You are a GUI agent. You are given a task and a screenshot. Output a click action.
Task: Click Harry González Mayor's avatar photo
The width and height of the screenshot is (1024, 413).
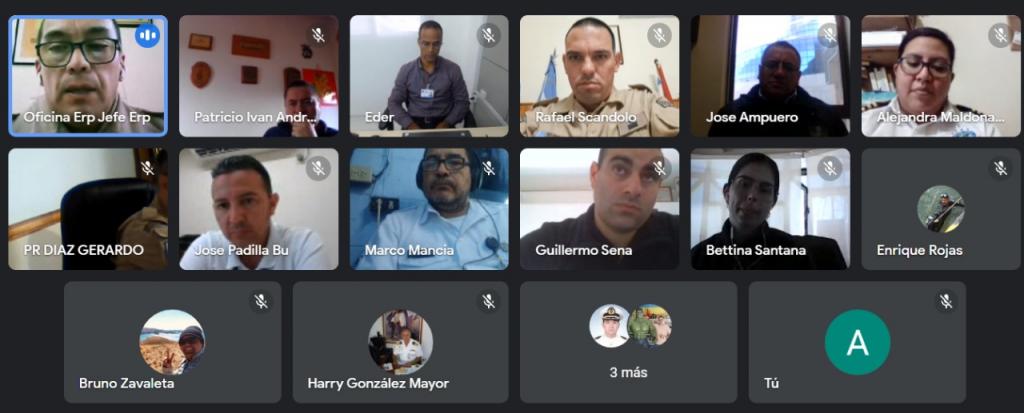(400, 342)
